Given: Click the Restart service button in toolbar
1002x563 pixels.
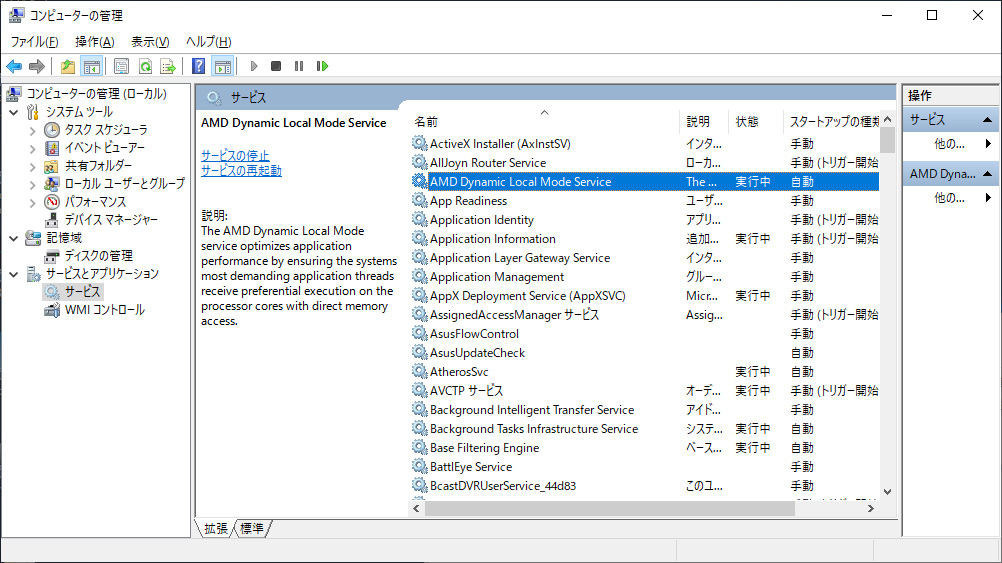Looking at the screenshot, I should [322, 66].
